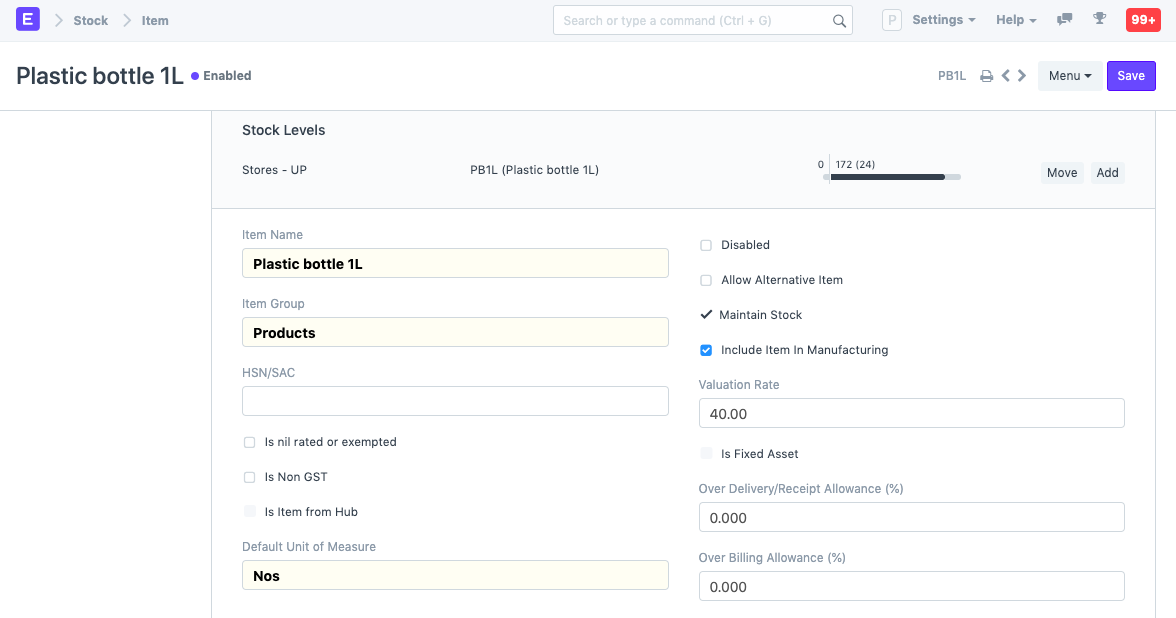Click the trophy leaderboard icon

pos(1099,20)
